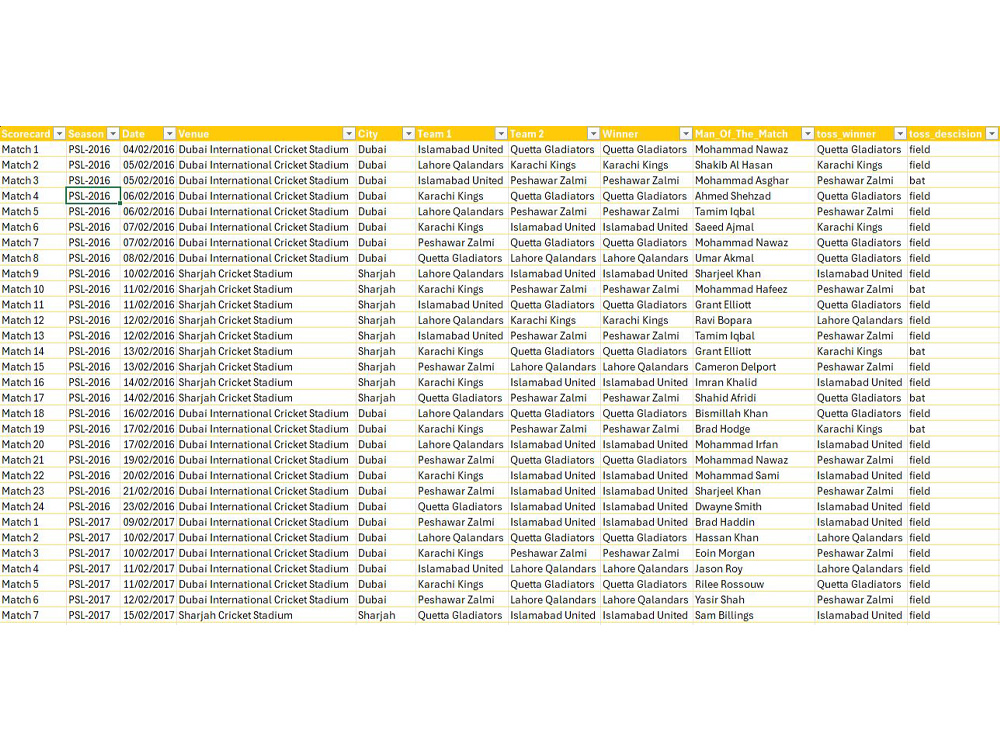
Task: Click the Brad Haddin cell
Action: coord(753,522)
